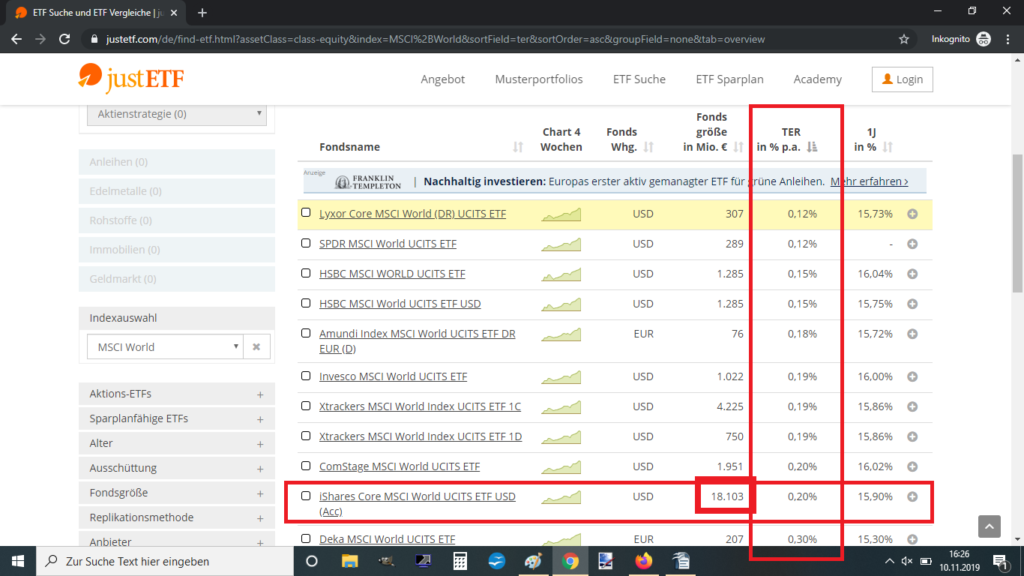Bookmark page with the star icon
This screenshot has width=1024, height=576.
904,39
